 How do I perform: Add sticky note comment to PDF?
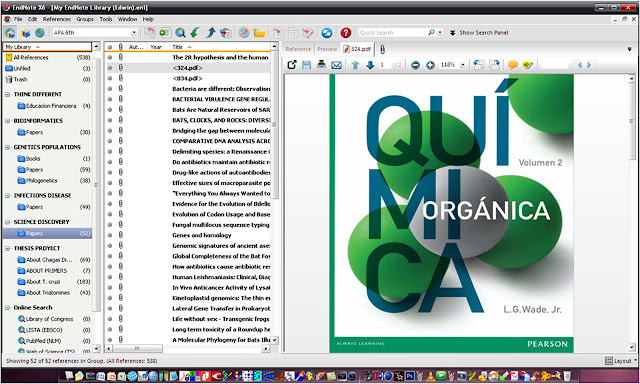pyautogui.click(x=513, y=65)
